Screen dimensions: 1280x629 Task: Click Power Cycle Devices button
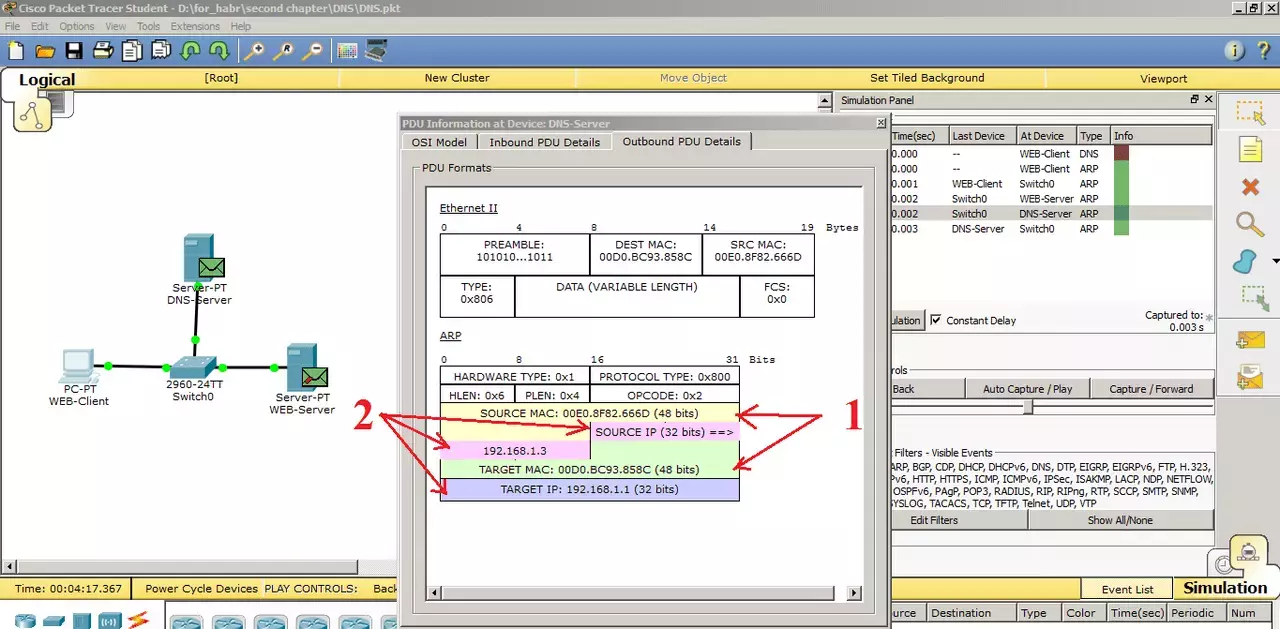[x=201, y=589]
